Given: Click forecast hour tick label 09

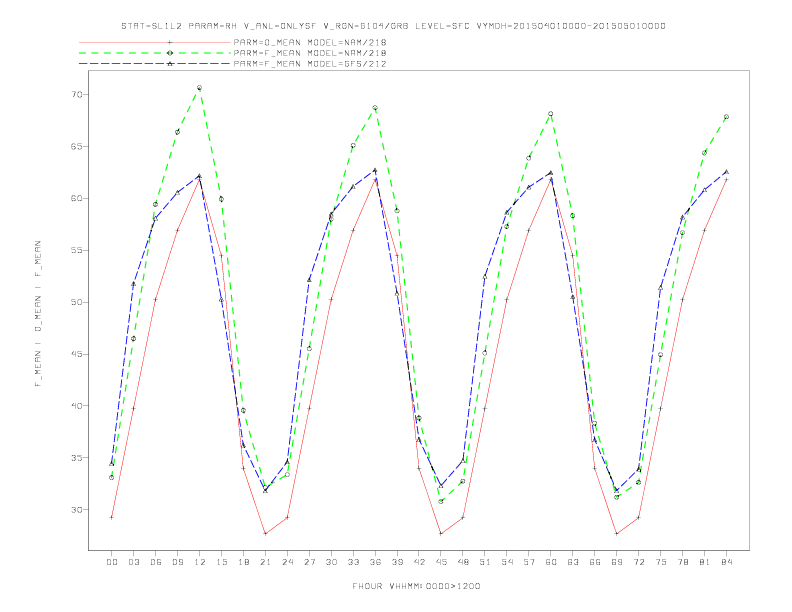Looking at the screenshot, I should [177, 562].
